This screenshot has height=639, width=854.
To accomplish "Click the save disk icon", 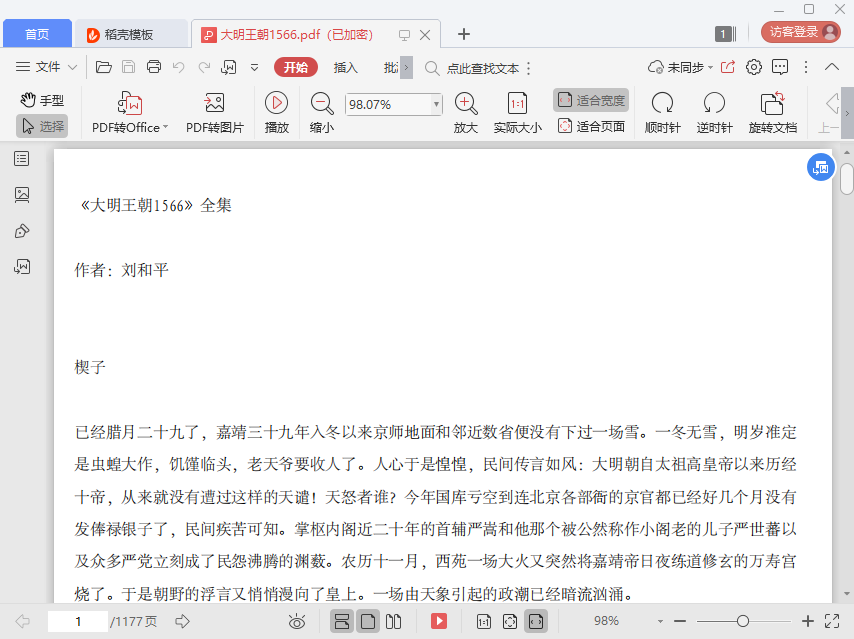I will pyautogui.click(x=129, y=67).
